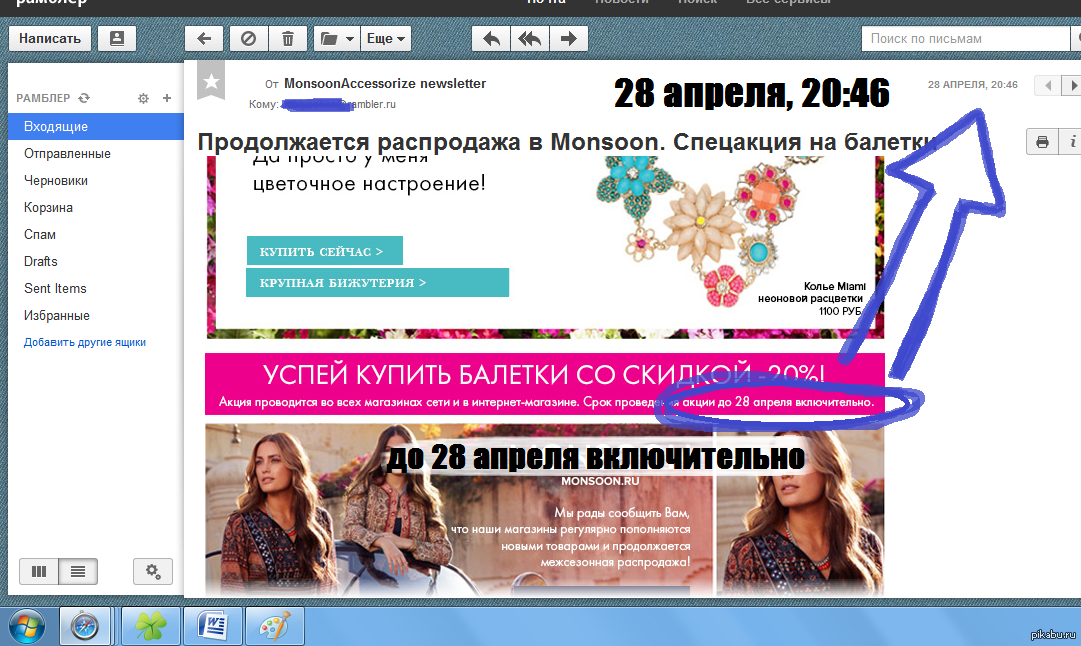This screenshot has width=1081, height=646.
Task: Delete the email with the trash icon
Action: click(288, 39)
